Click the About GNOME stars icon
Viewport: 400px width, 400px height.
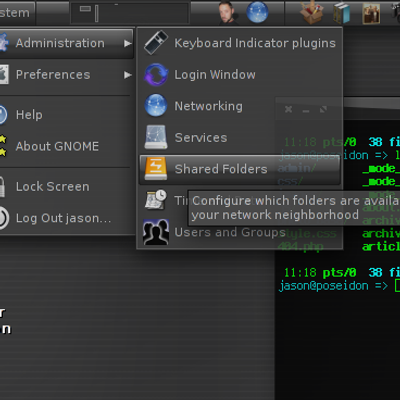pos(3,146)
